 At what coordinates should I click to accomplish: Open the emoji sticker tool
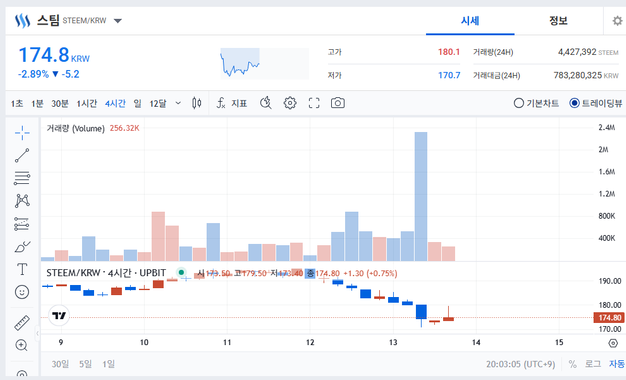click(22, 292)
